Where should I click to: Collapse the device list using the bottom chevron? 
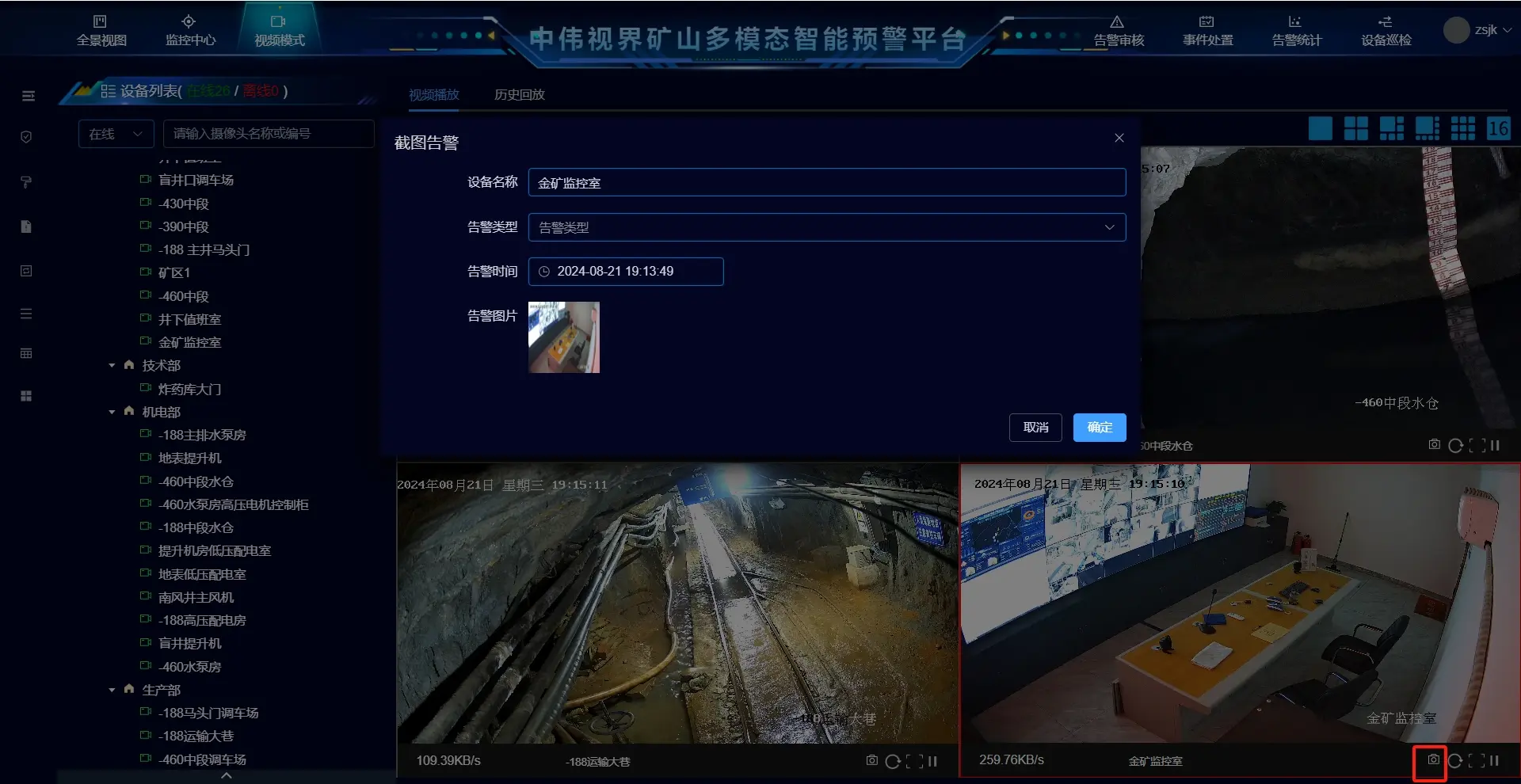226,776
